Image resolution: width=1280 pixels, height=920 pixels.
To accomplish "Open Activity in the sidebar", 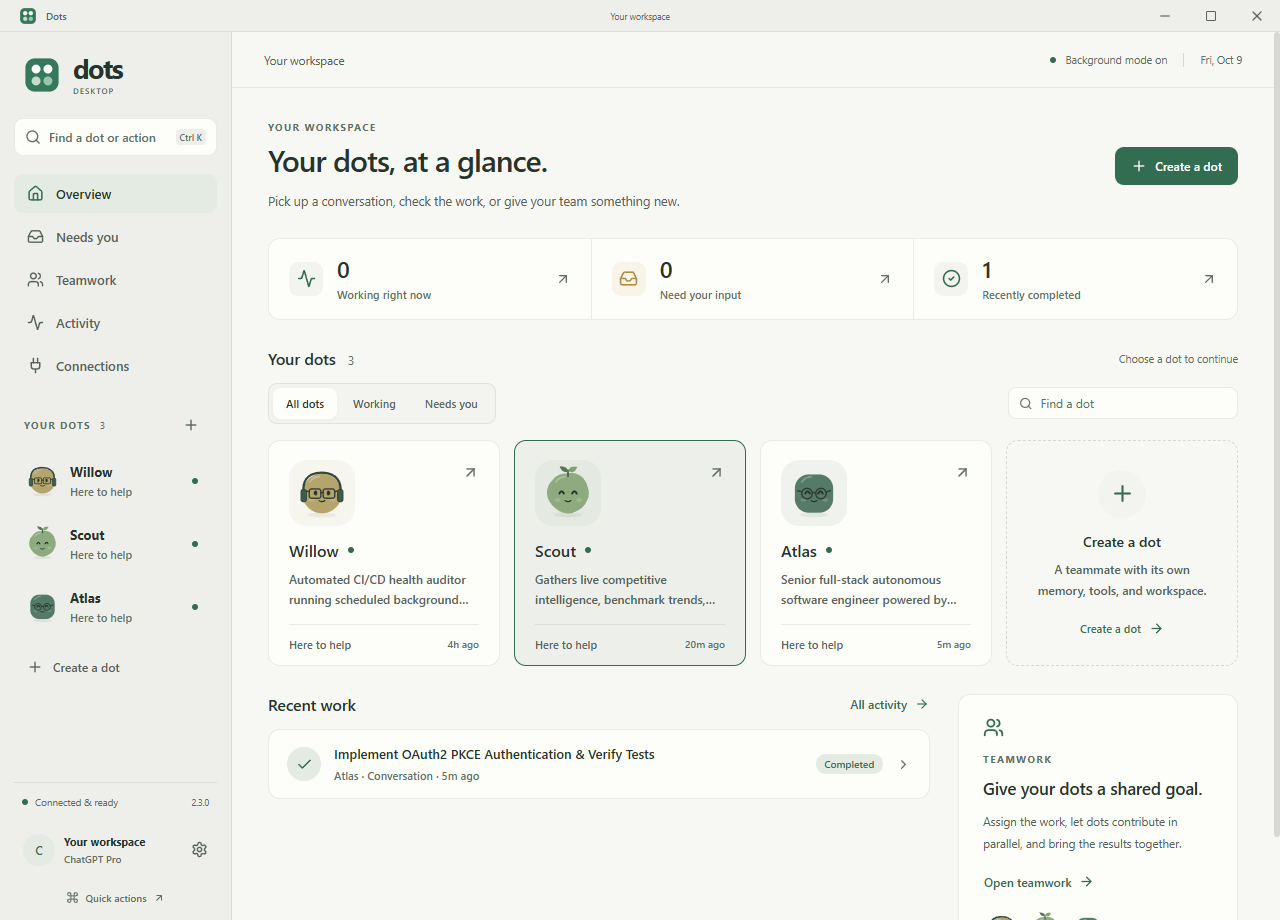I will click(115, 323).
